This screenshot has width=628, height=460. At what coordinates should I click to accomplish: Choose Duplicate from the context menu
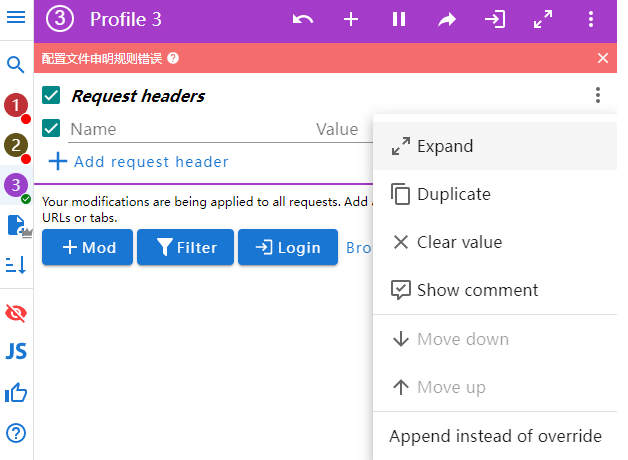[x=453, y=194]
